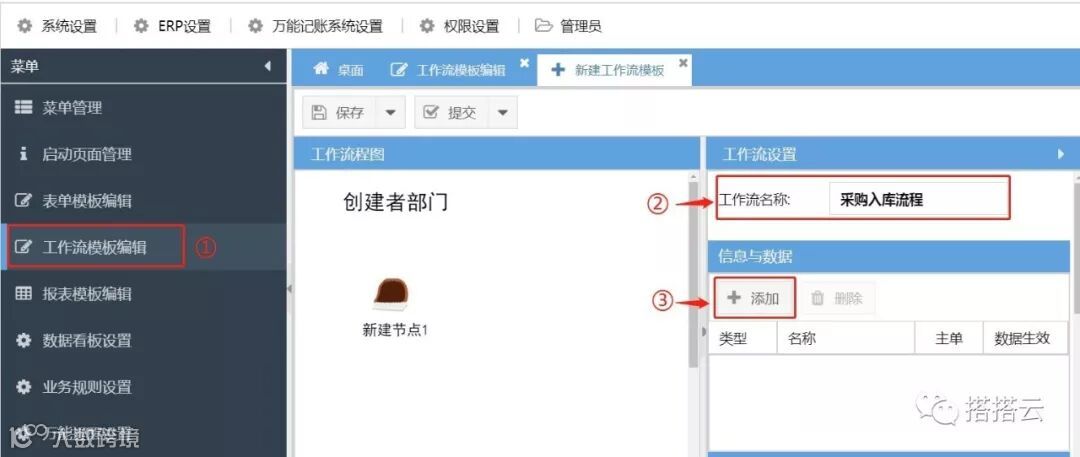Click list icon next to 菜单管理
The width and height of the screenshot is (1080, 457).
(23, 108)
